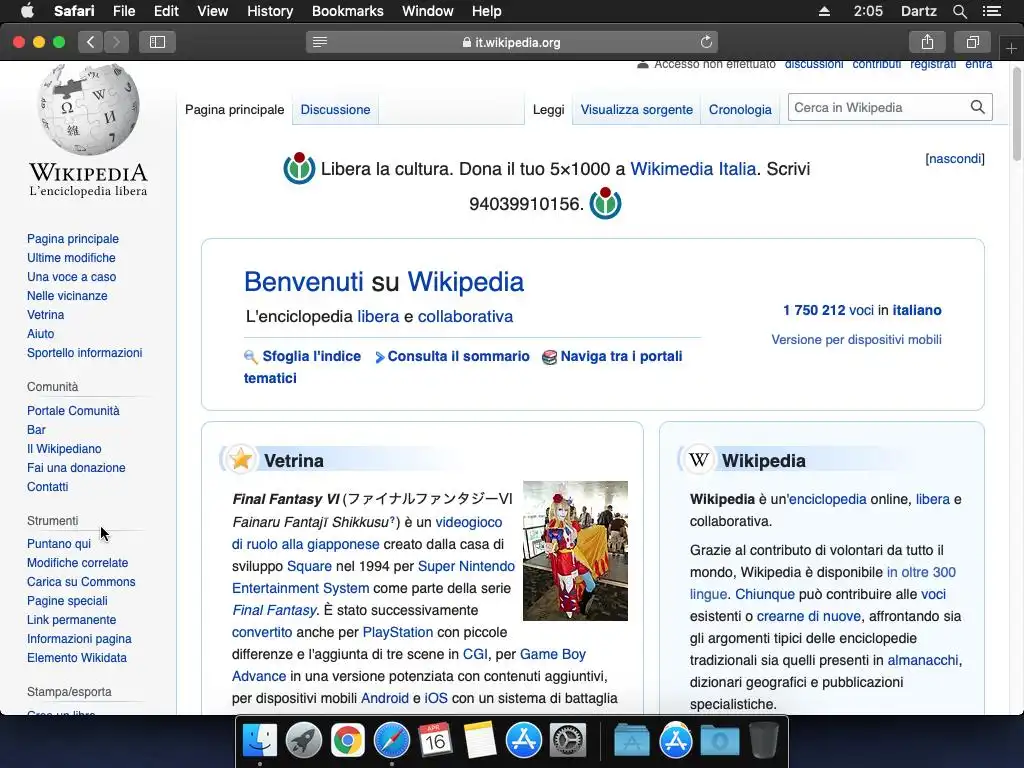The image size is (1024, 768).
Task: Open the enciclopedia link in Wikipedia box
Action: [x=827, y=499]
